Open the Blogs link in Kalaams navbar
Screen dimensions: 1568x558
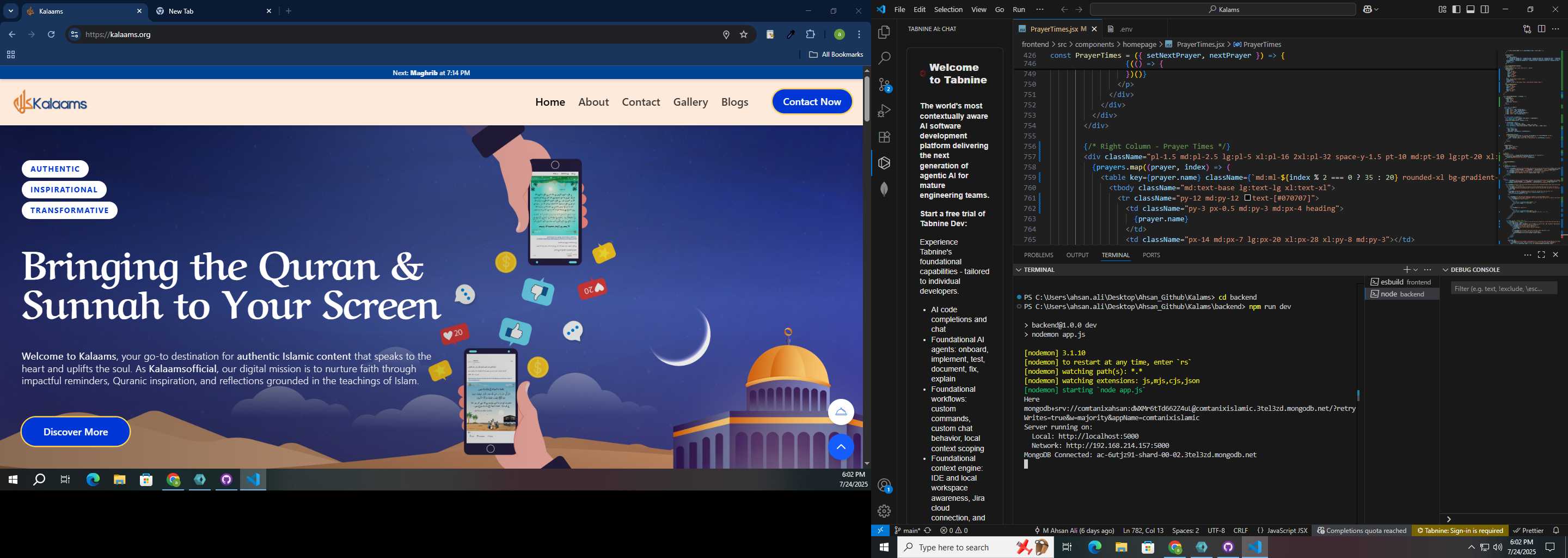pyautogui.click(x=734, y=102)
